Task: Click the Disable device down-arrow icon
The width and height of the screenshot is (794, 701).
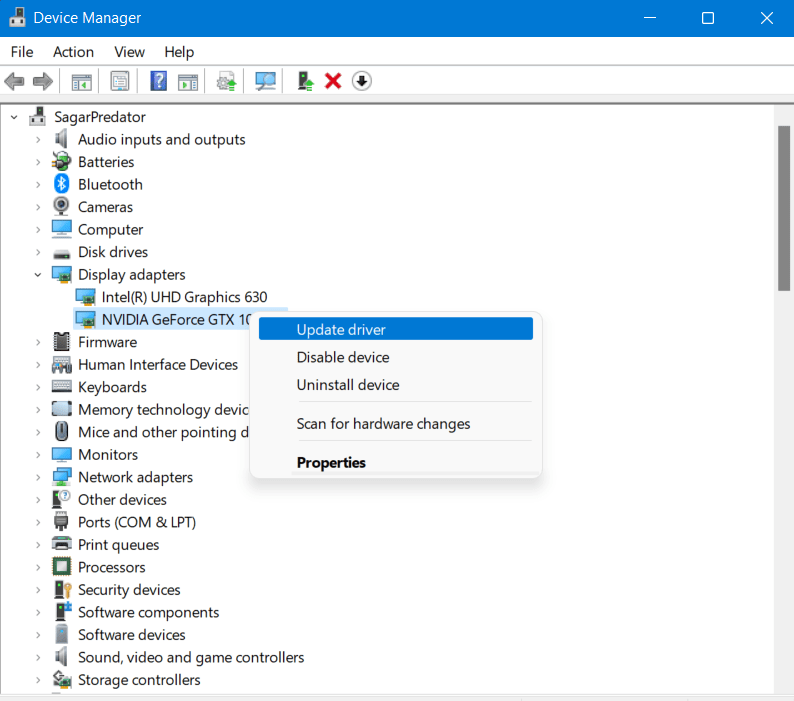Action: (362, 81)
